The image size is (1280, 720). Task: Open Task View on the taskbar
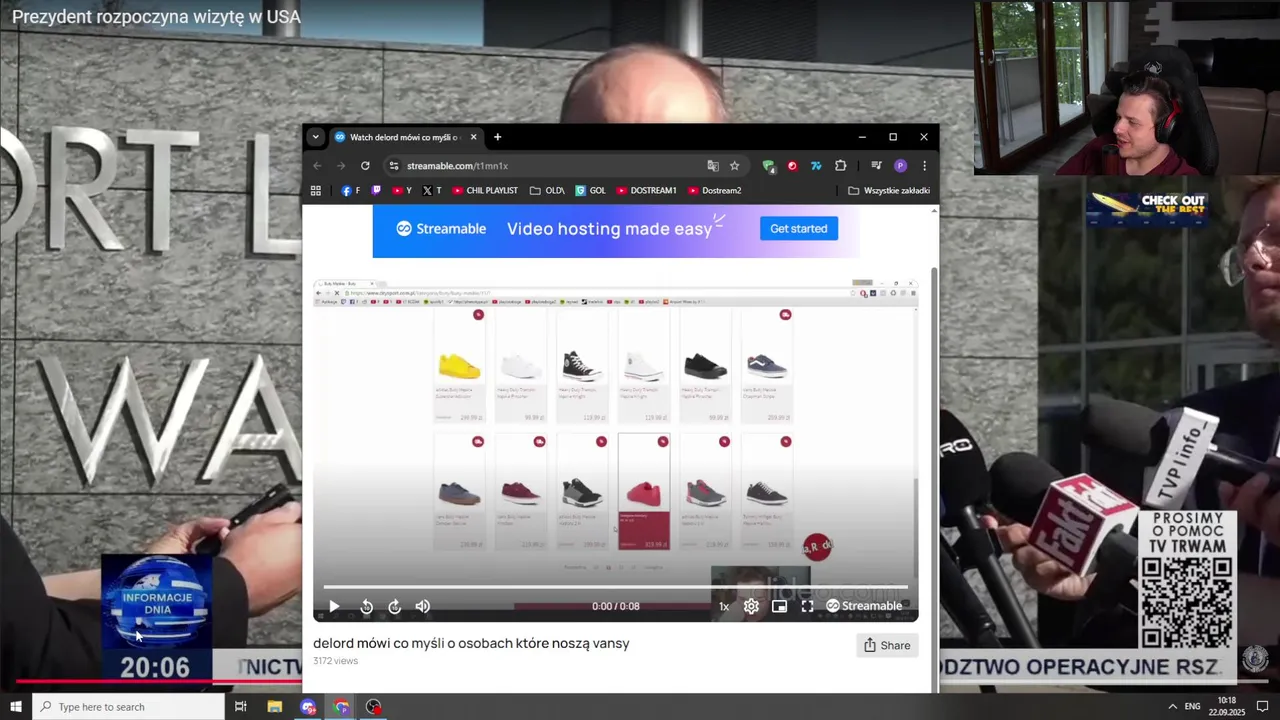(x=240, y=707)
